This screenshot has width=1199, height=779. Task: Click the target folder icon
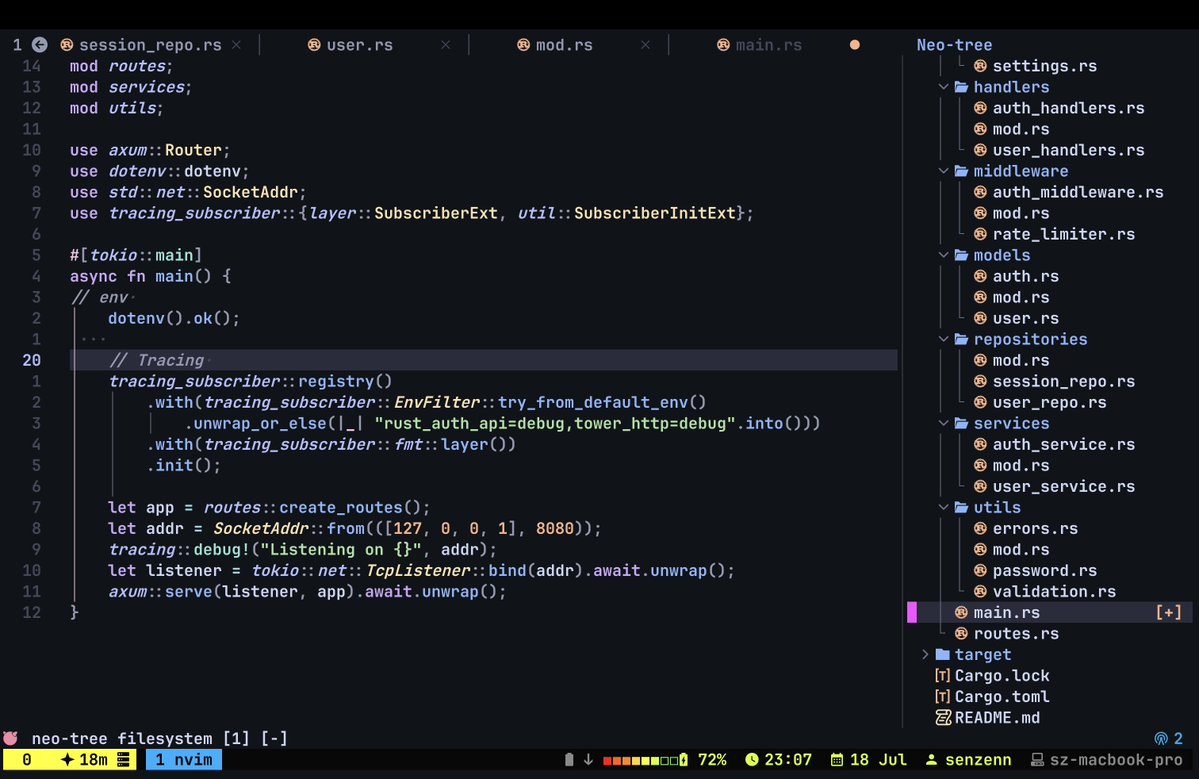(943, 654)
